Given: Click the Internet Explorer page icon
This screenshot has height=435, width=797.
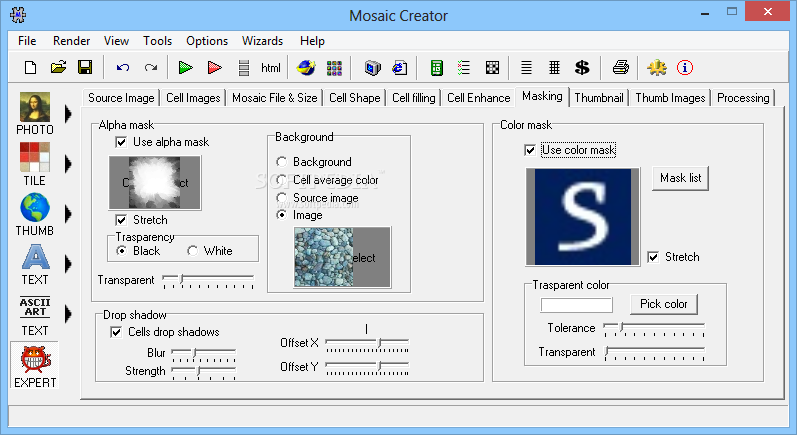Looking at the screenshot, I should (x=400, y=68).
